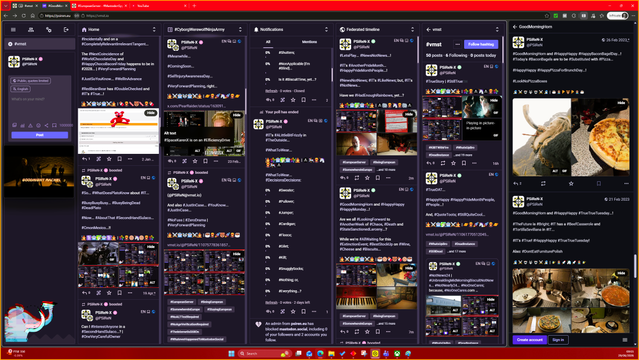Bookmark the GoodMorningHorn pizza post
Screen dimensions: 639x360
click(x=599, y=183)
